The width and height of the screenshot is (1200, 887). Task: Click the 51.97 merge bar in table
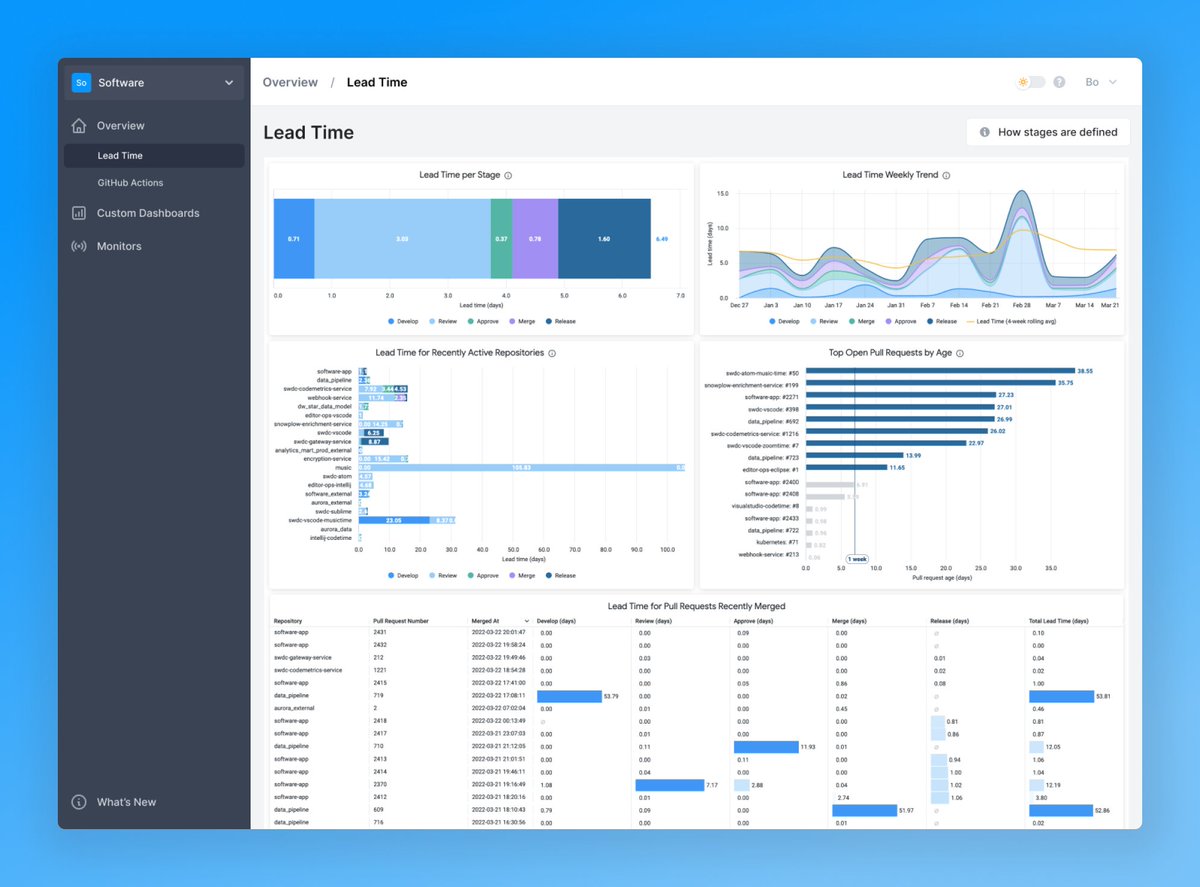click(x=864, y=809)
